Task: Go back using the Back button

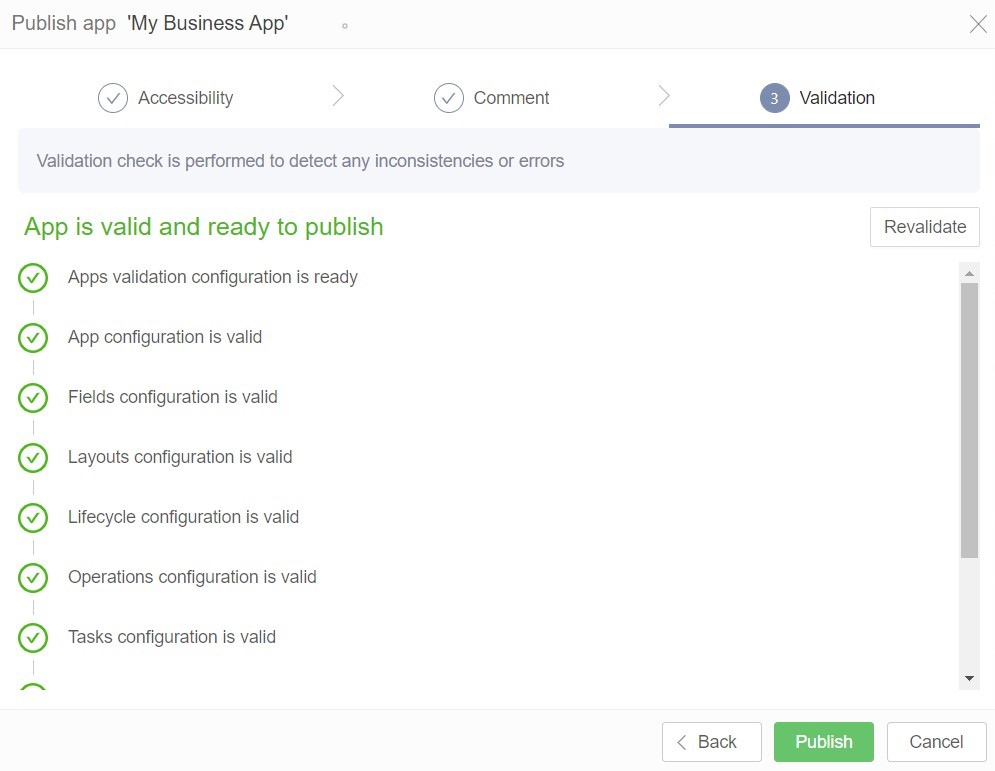Action: 711,742
